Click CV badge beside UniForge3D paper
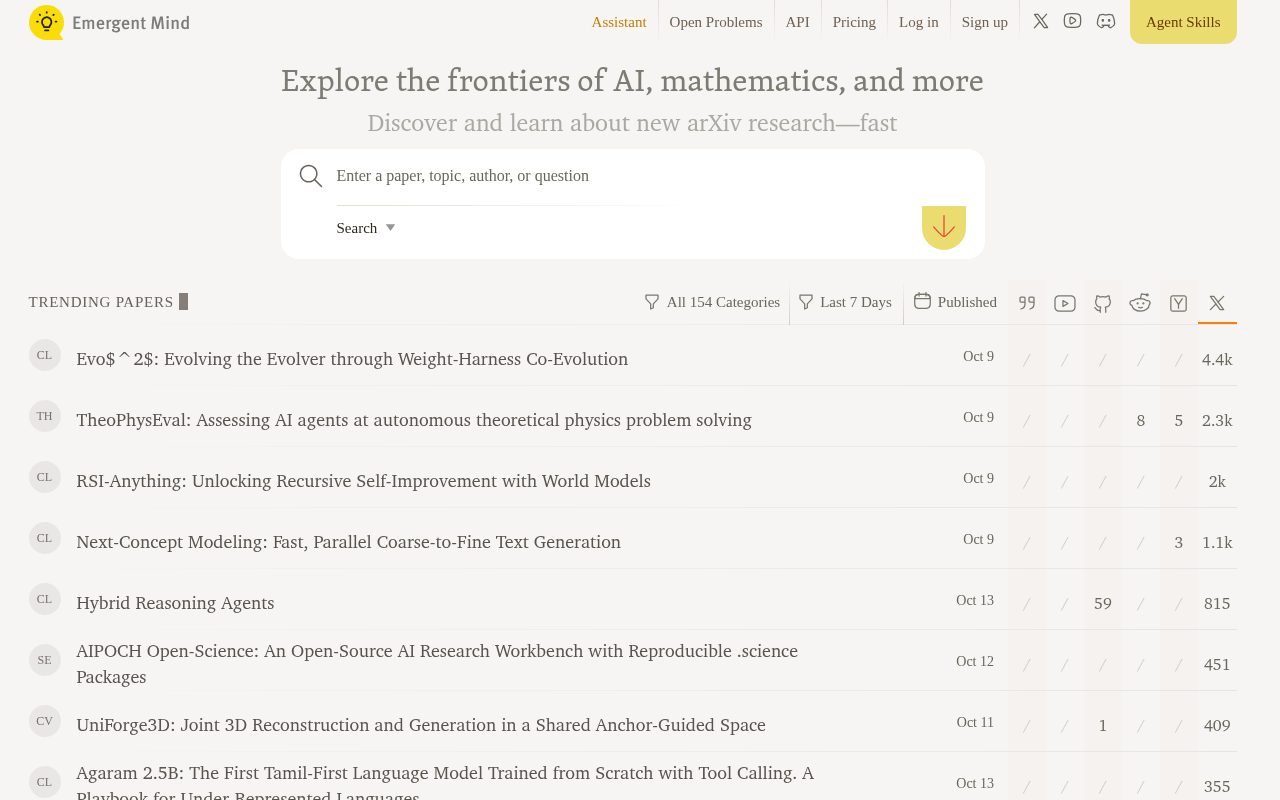 click(45, 721)
